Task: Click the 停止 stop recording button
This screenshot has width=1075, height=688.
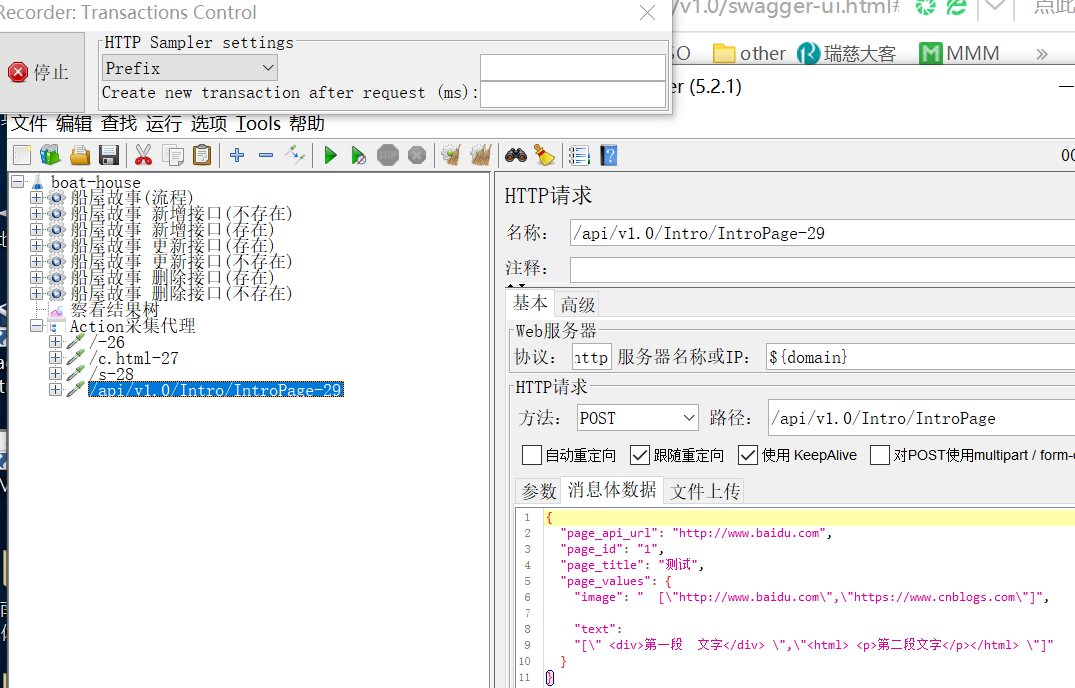Action: [41, 72]
